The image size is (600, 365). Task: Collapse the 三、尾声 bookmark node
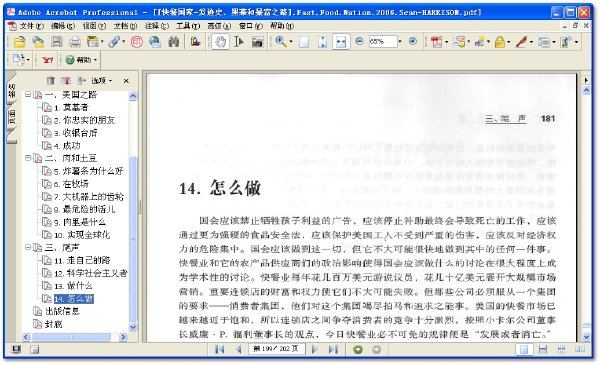[x=28, y=247]
